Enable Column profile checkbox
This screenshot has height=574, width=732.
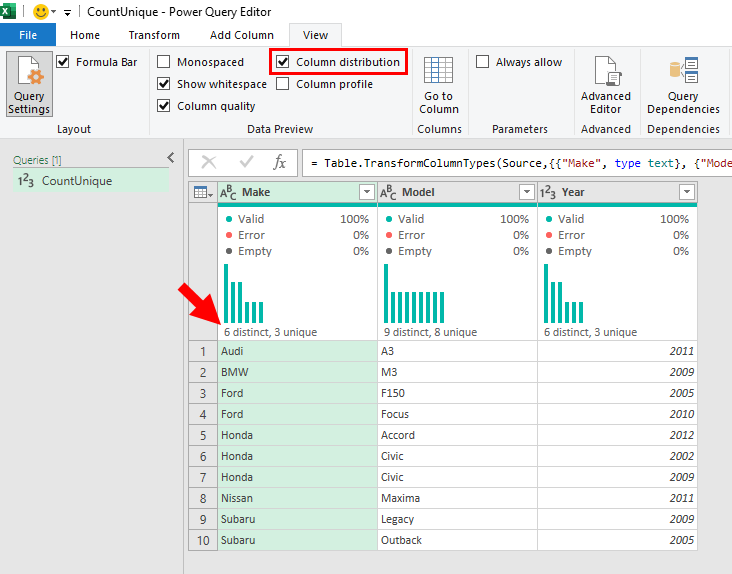282,84
